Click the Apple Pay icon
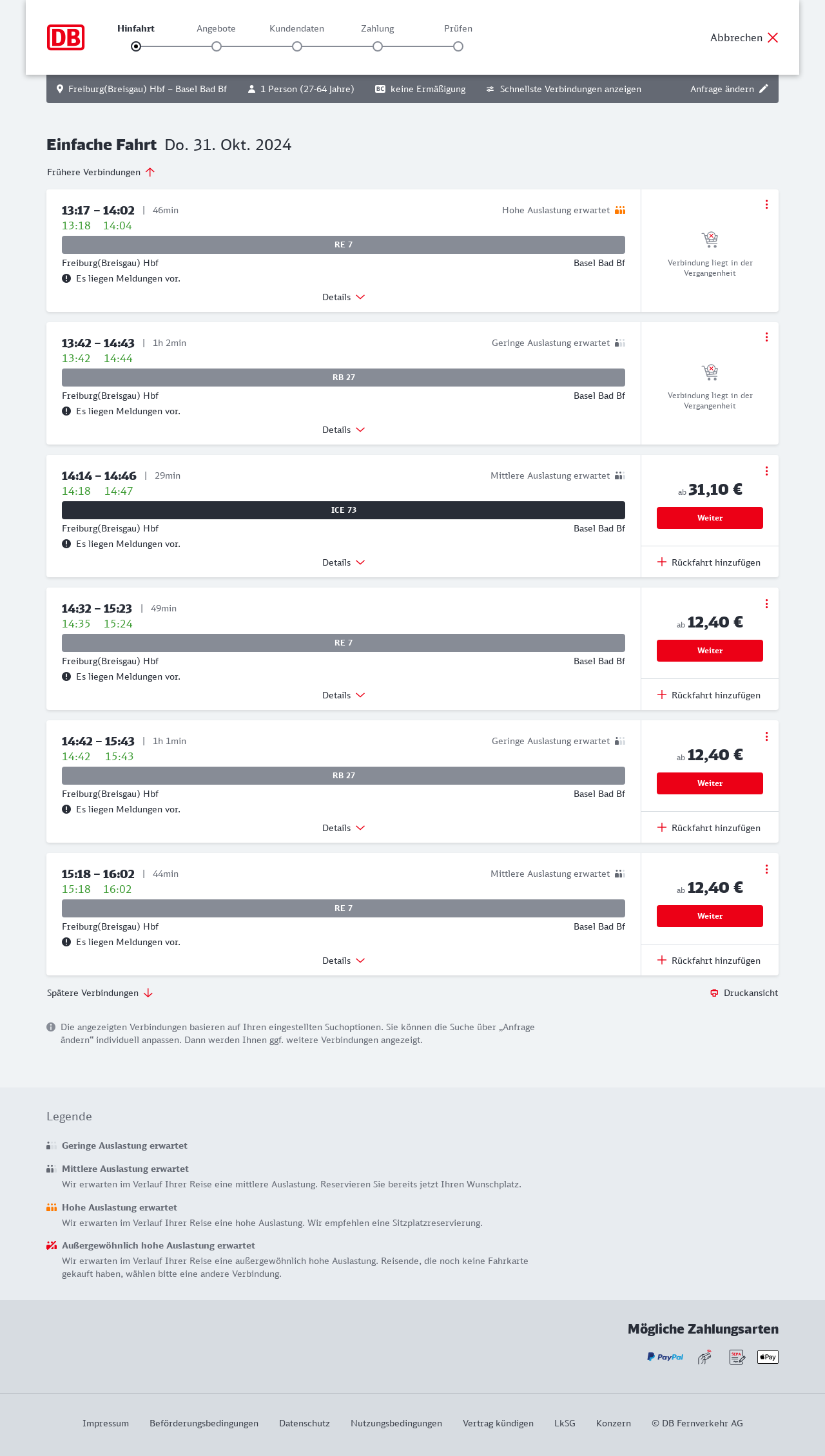The width and height of the screenshot is (825, 1456). (768, 1357)
